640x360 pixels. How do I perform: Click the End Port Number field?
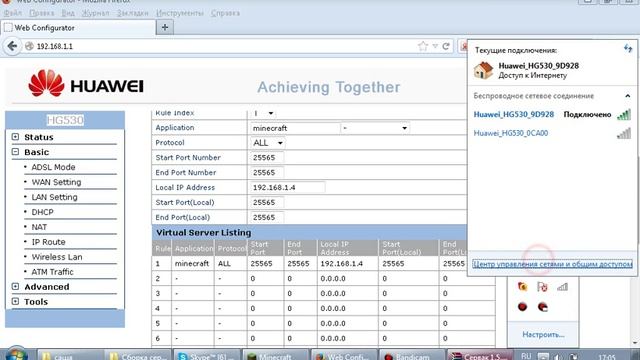click(267, 173)
